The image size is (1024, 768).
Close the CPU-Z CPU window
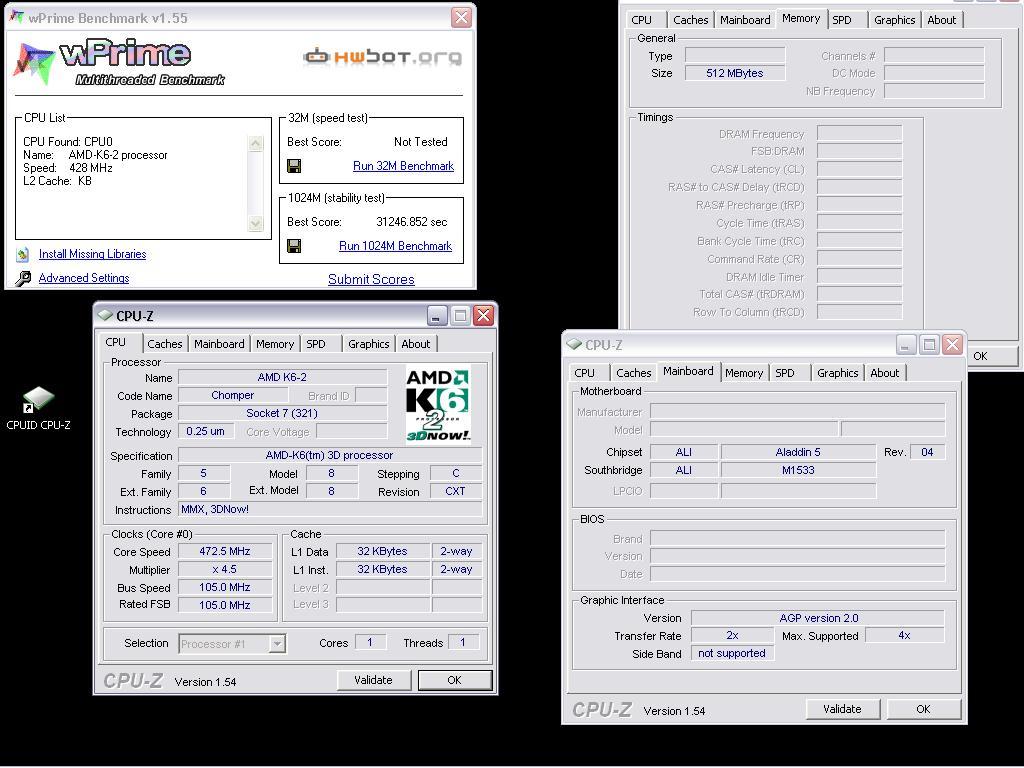pos(483,315)
